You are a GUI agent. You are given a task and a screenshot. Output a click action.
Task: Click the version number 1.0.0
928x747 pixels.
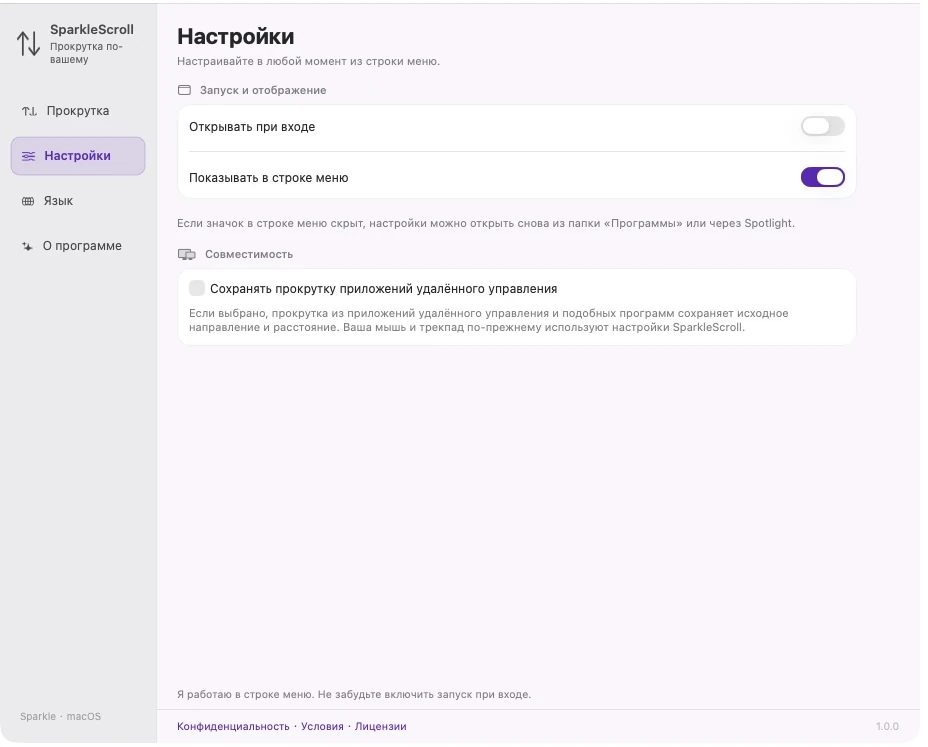(887, 726)
